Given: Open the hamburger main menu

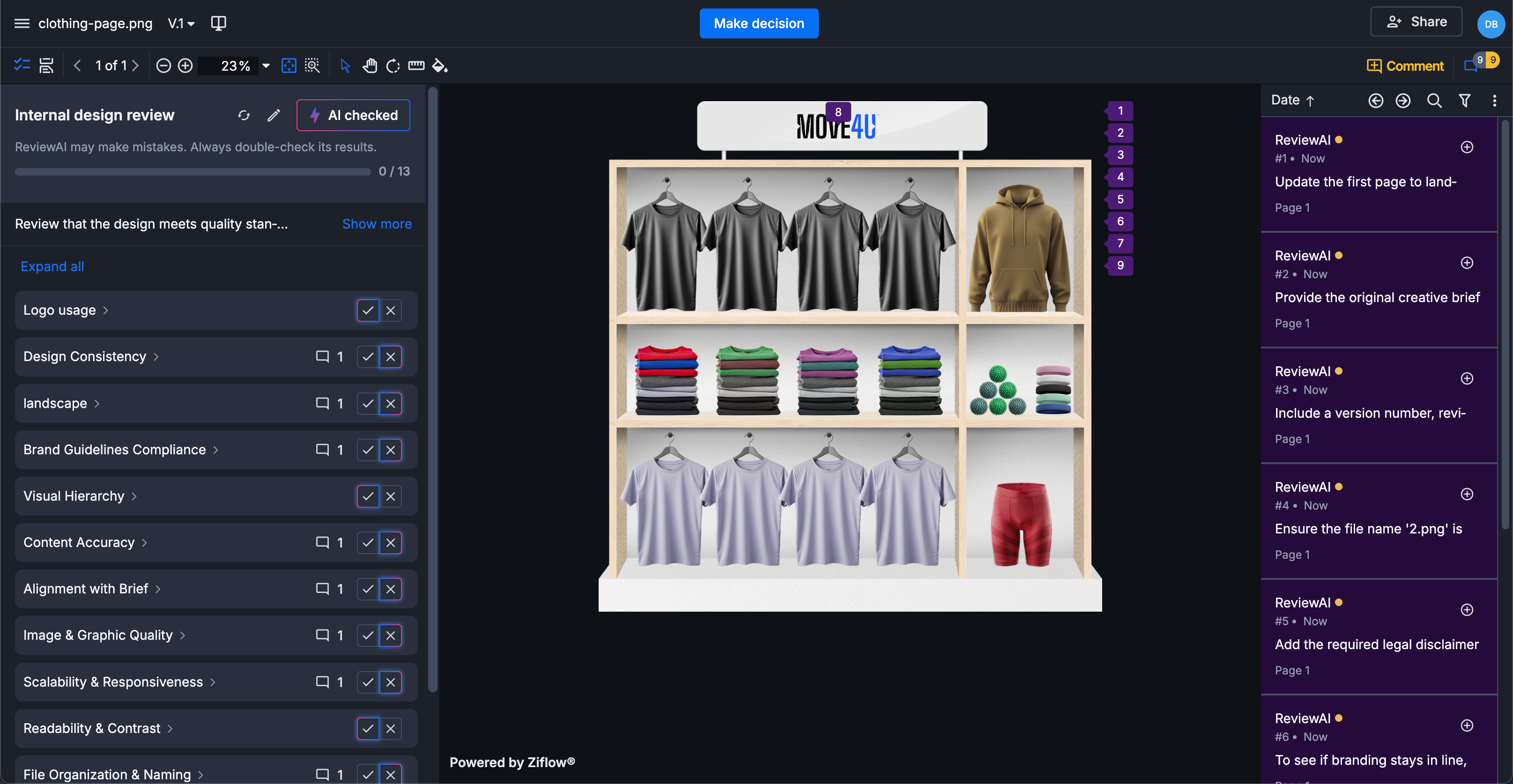Looking at the screenshot, I should pos(22,23).
